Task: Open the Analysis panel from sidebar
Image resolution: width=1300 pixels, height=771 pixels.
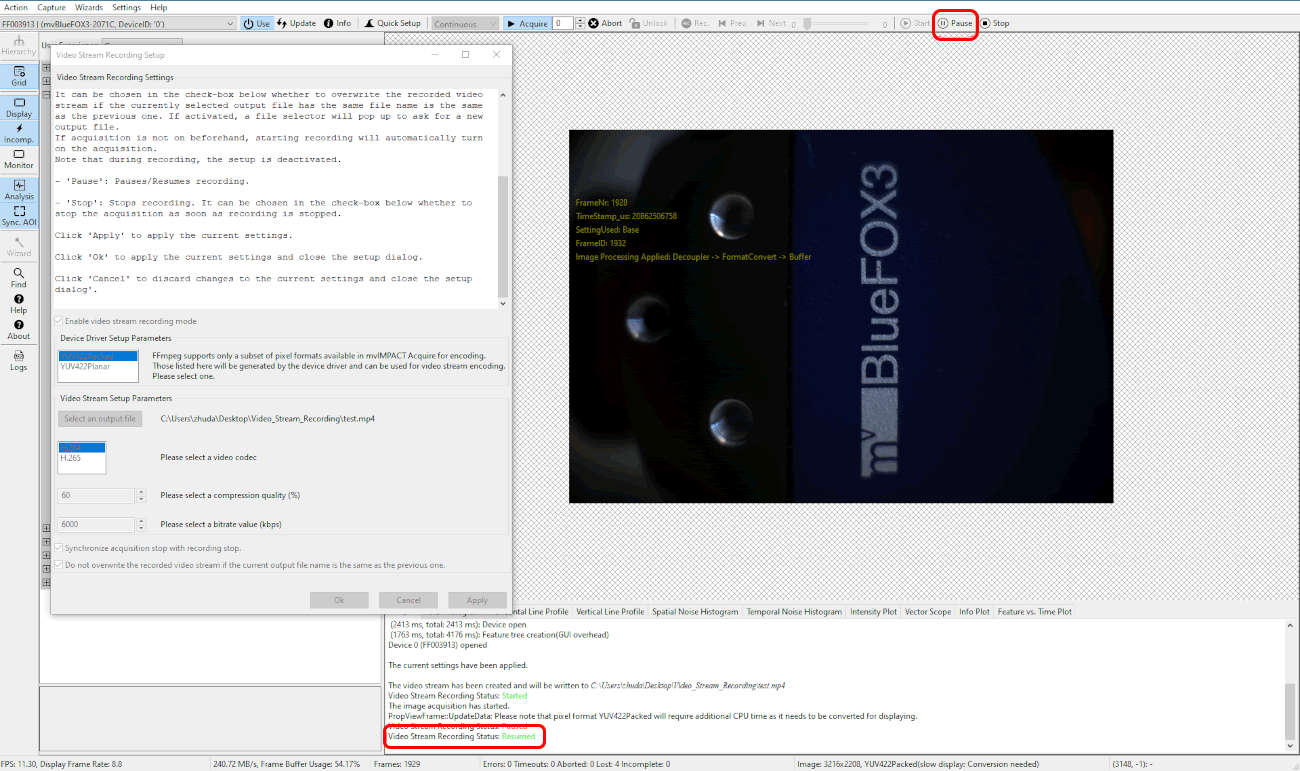Action: pyautogui.click(x=19, y=189)
